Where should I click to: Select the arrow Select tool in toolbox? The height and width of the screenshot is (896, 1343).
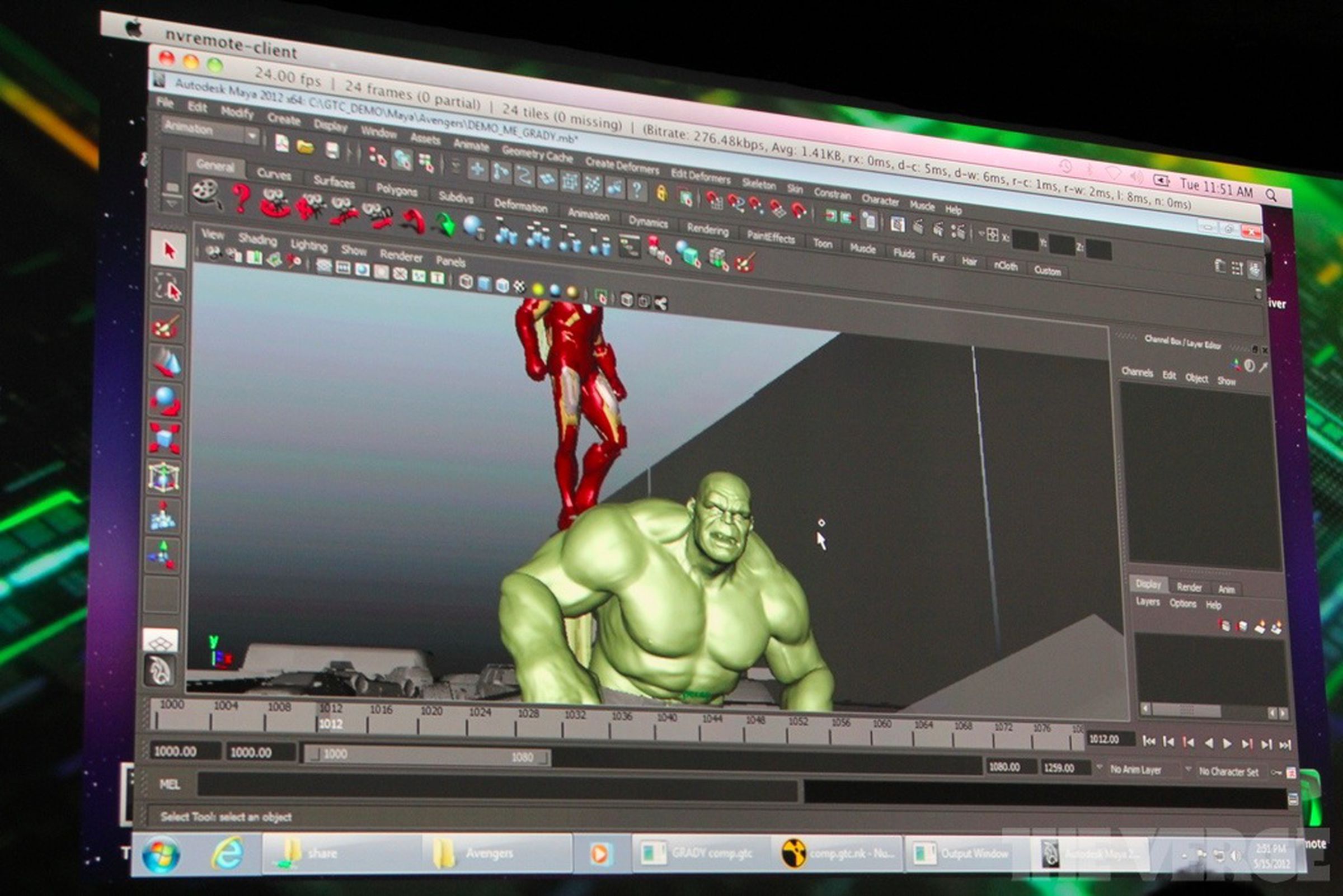click(x=169, y=250)
